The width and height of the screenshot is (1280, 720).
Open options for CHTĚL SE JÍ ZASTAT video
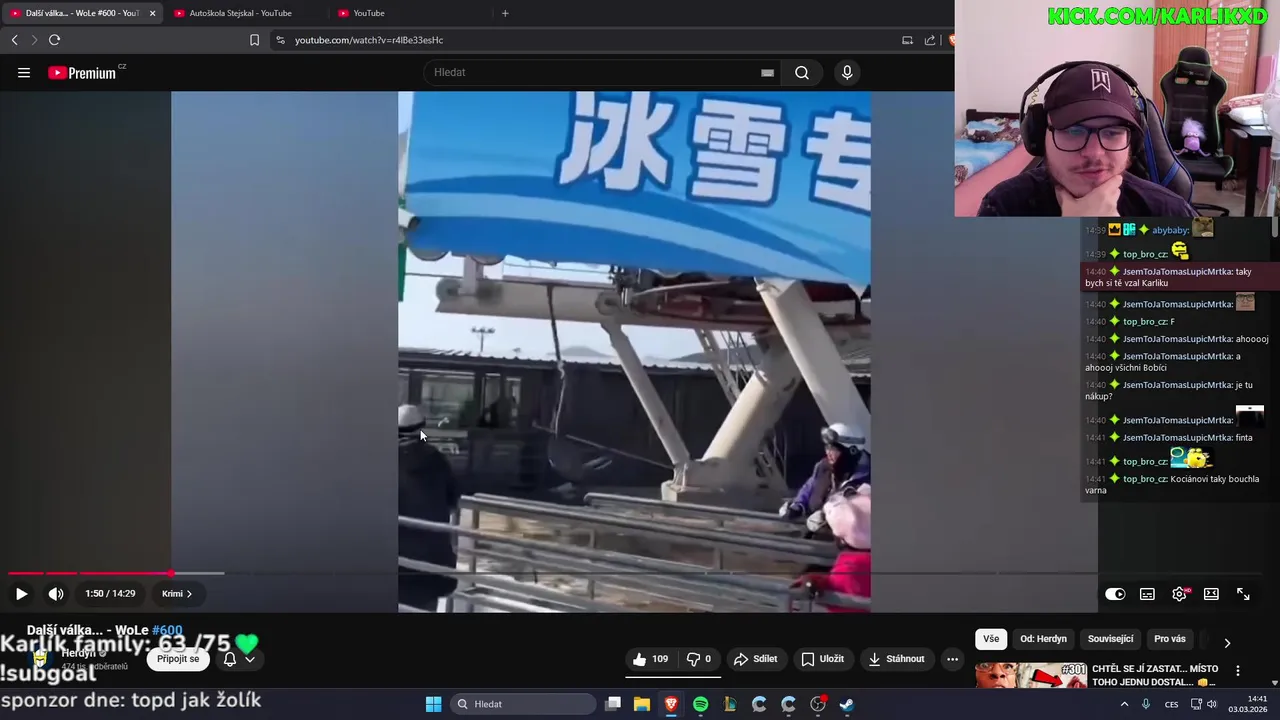(1238, 671)
